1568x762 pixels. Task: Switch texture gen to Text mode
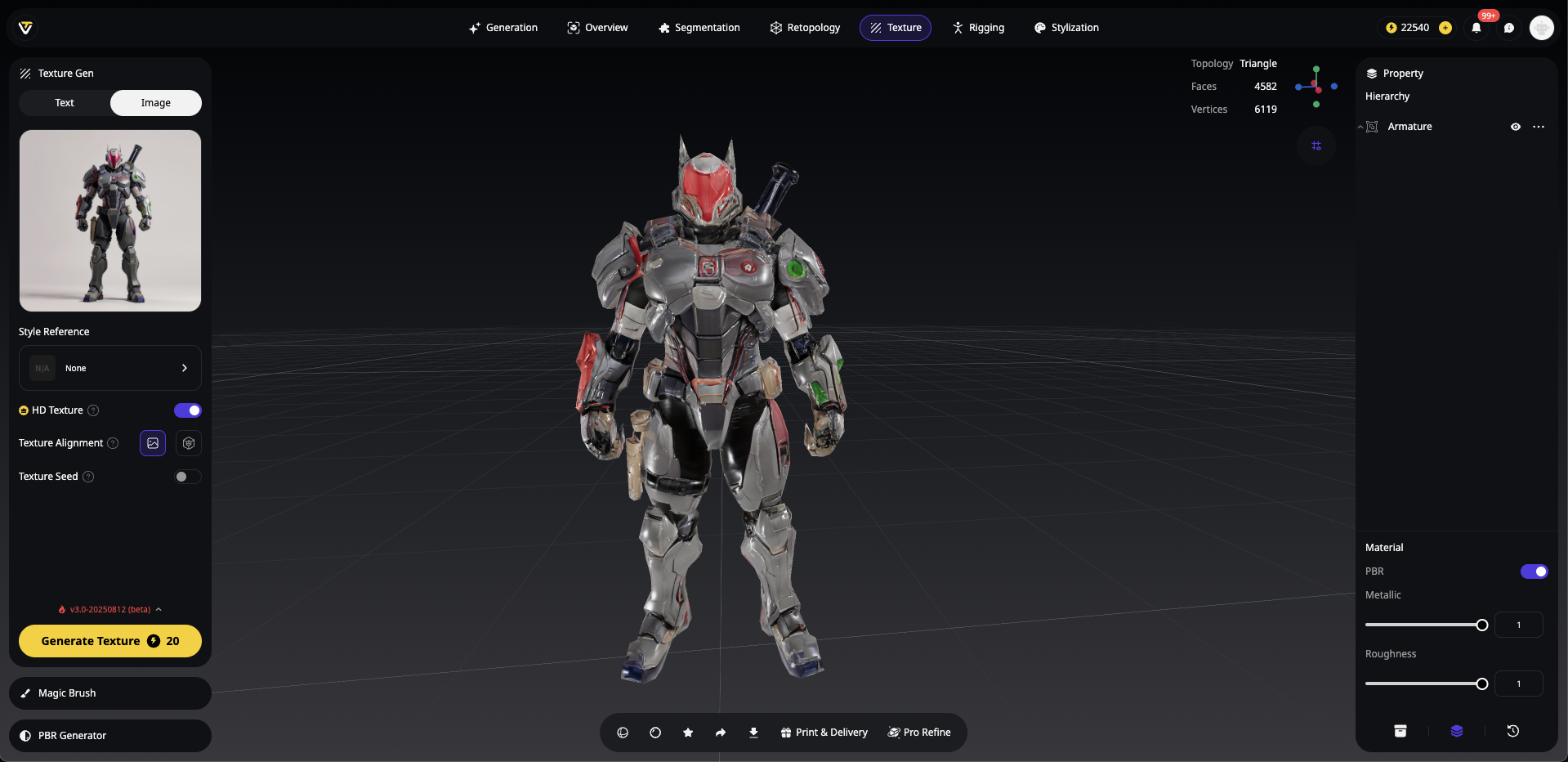coord(65,103)
